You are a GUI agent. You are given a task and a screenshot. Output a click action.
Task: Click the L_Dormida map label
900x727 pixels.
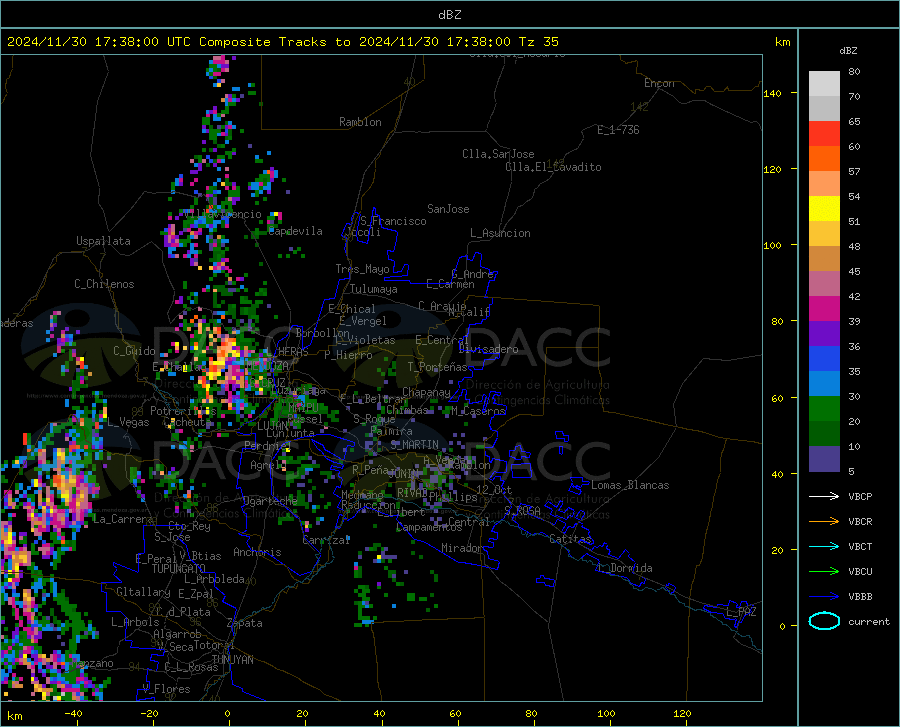tap(624, 568)
